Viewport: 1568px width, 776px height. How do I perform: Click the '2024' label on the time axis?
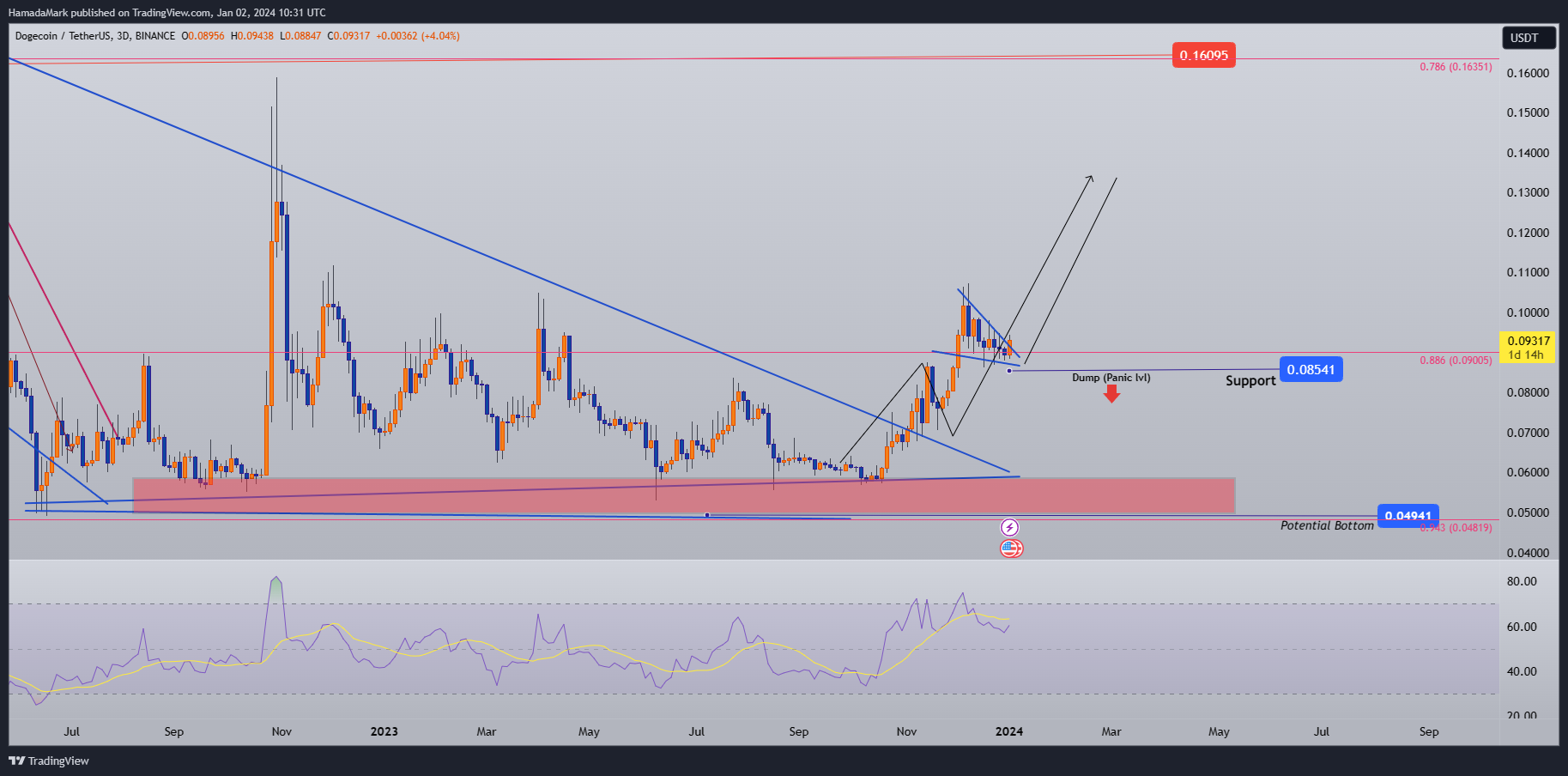(1008, 731)
